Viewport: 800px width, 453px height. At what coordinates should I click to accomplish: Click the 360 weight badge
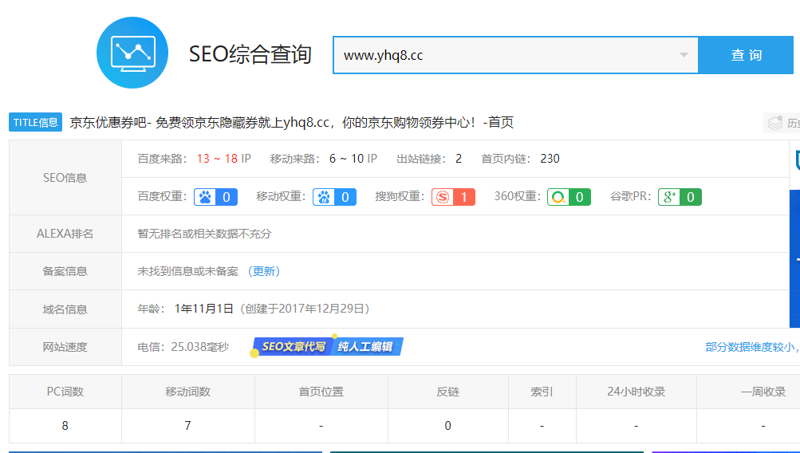pos(570,197)
